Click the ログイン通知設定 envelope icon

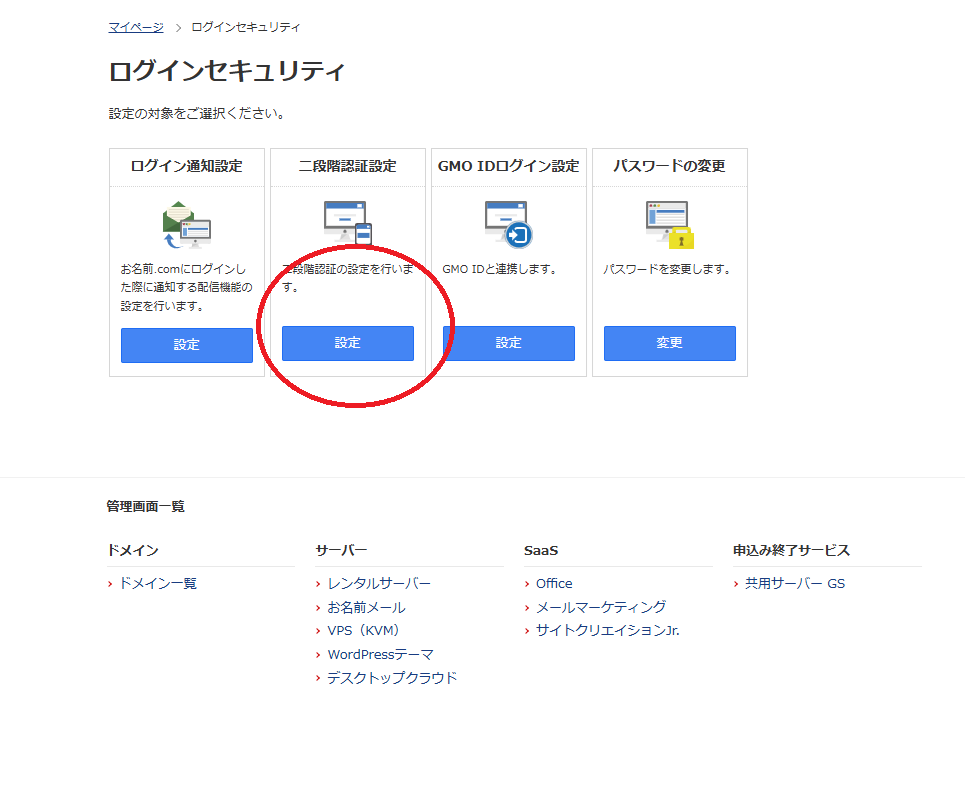coord(186,225)
